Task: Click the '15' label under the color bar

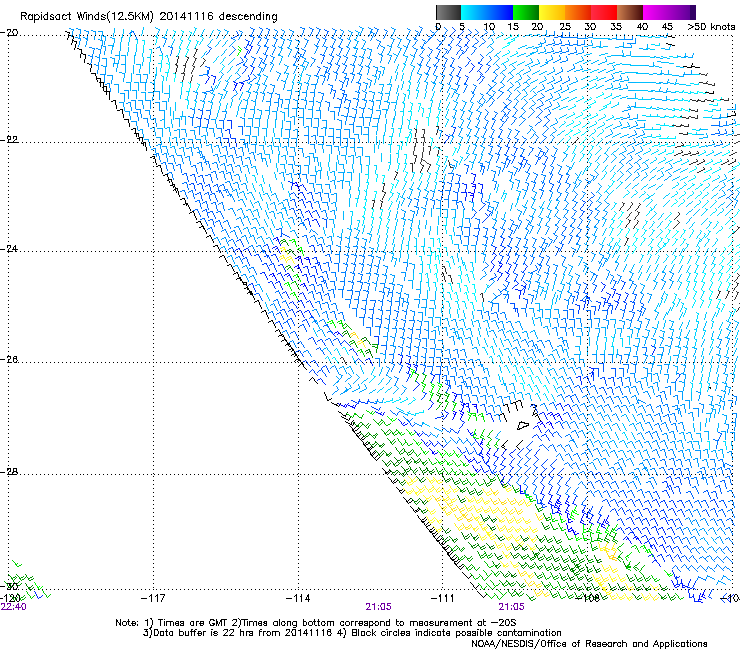Action: (x=513, y=27)
